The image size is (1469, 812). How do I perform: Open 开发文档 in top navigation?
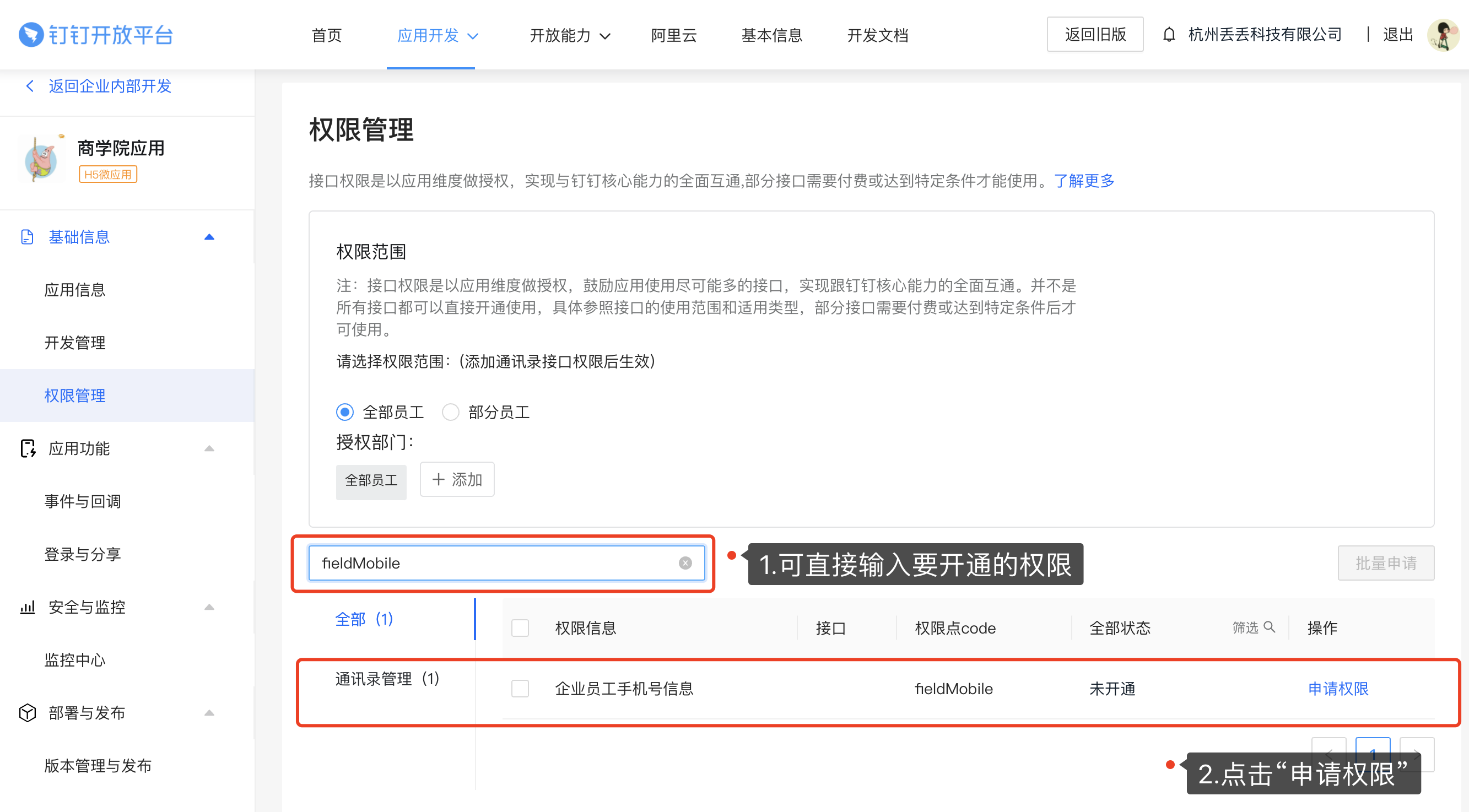[x=878, y=35]
